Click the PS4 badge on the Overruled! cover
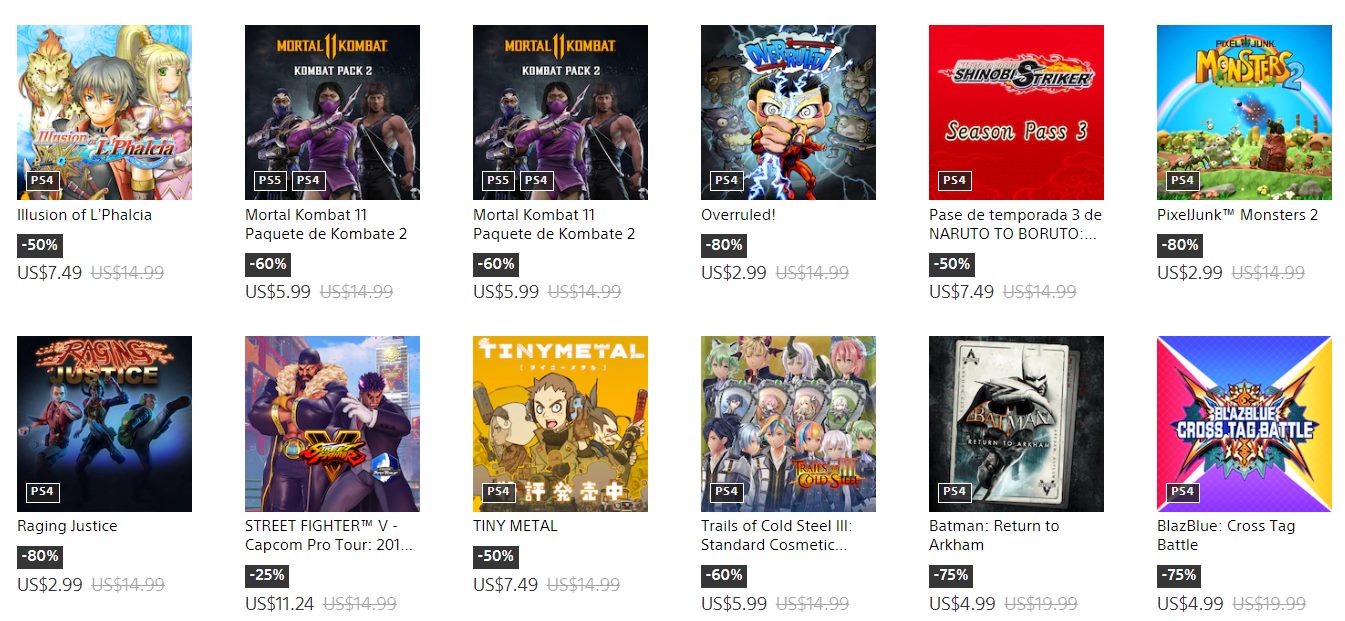The width and height of the screenshot is (1345, 621). tap(726, 181)
